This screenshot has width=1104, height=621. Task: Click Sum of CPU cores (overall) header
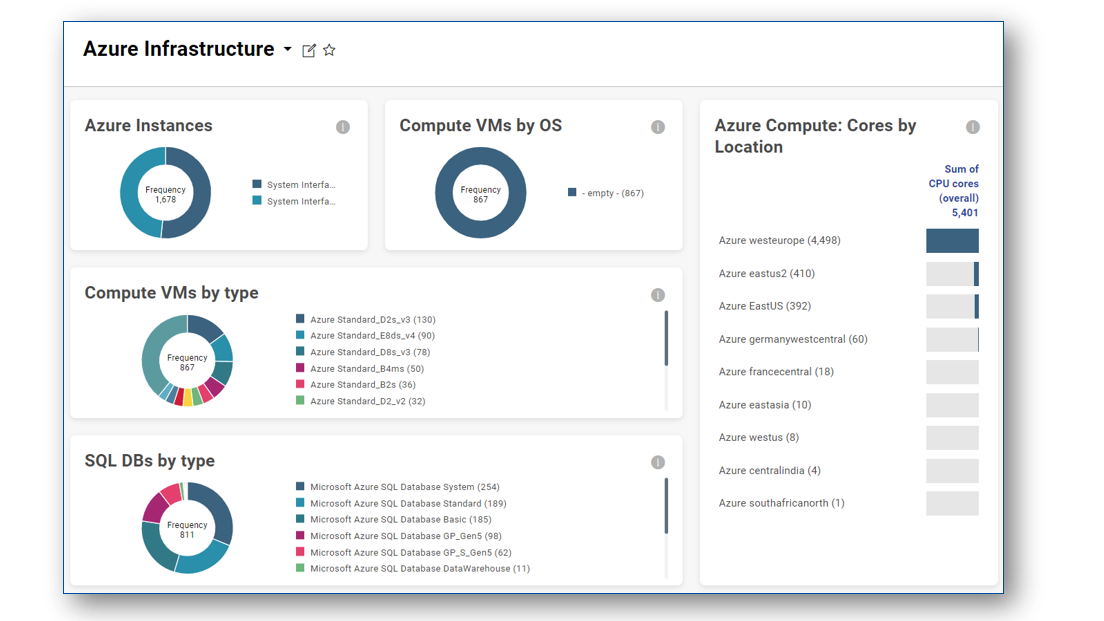953,191
